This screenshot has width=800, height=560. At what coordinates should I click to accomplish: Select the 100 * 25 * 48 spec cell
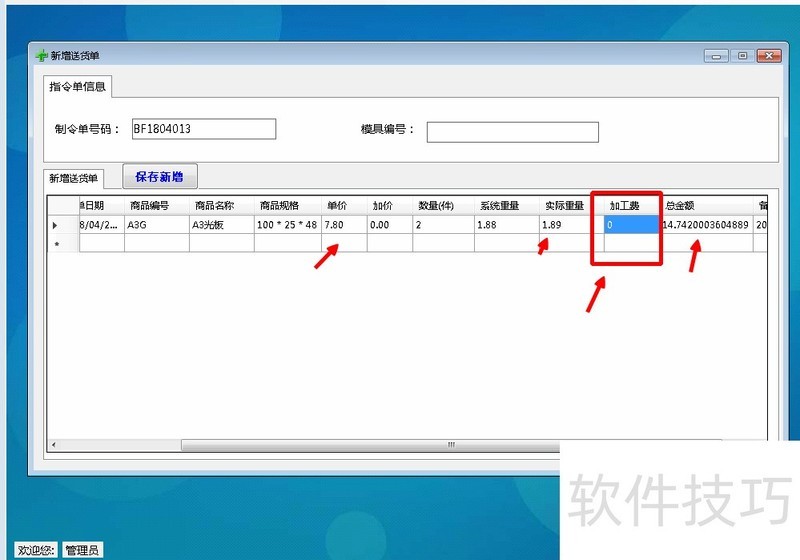[x=288, y=224]
